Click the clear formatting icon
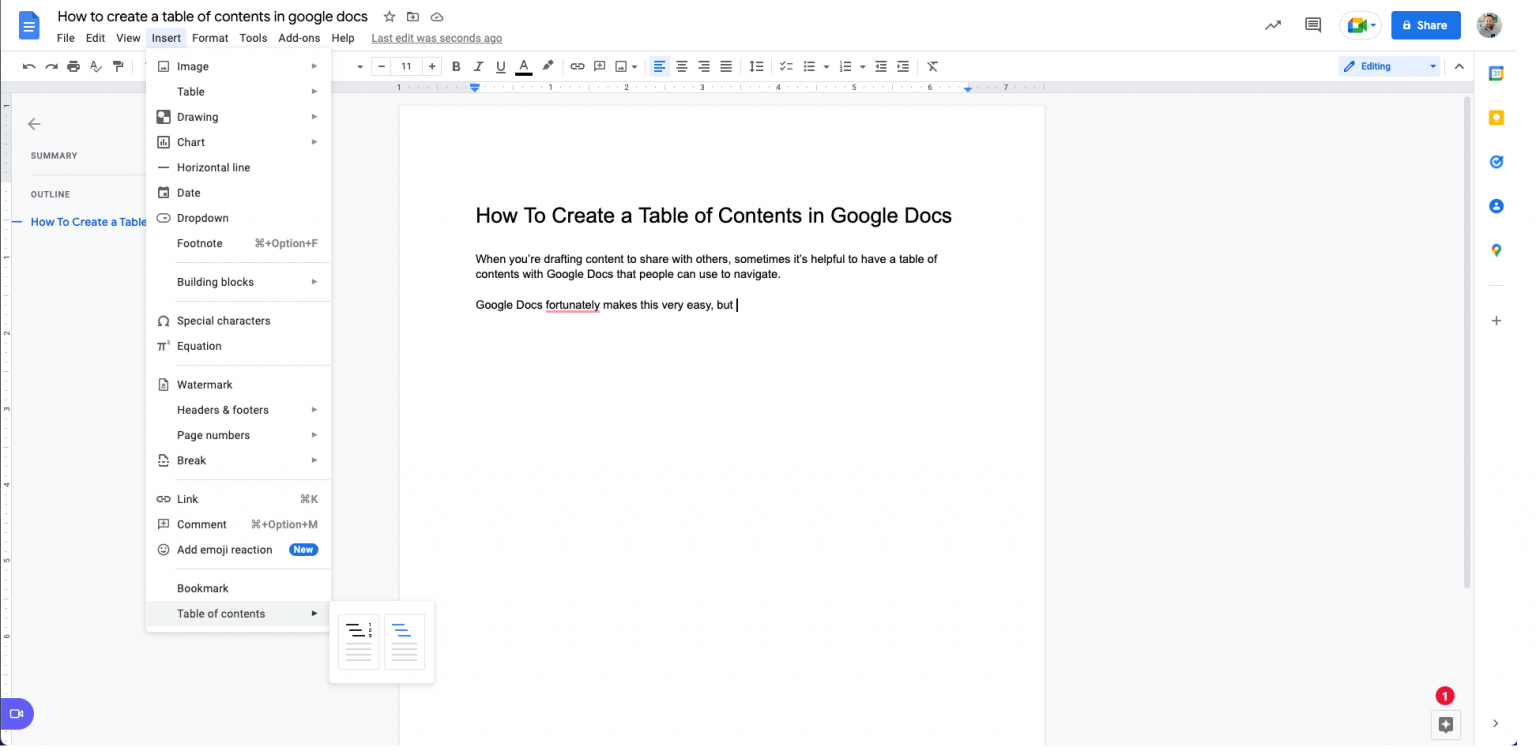The height and width of the screenshot is (751, 1536). [932, 67]
